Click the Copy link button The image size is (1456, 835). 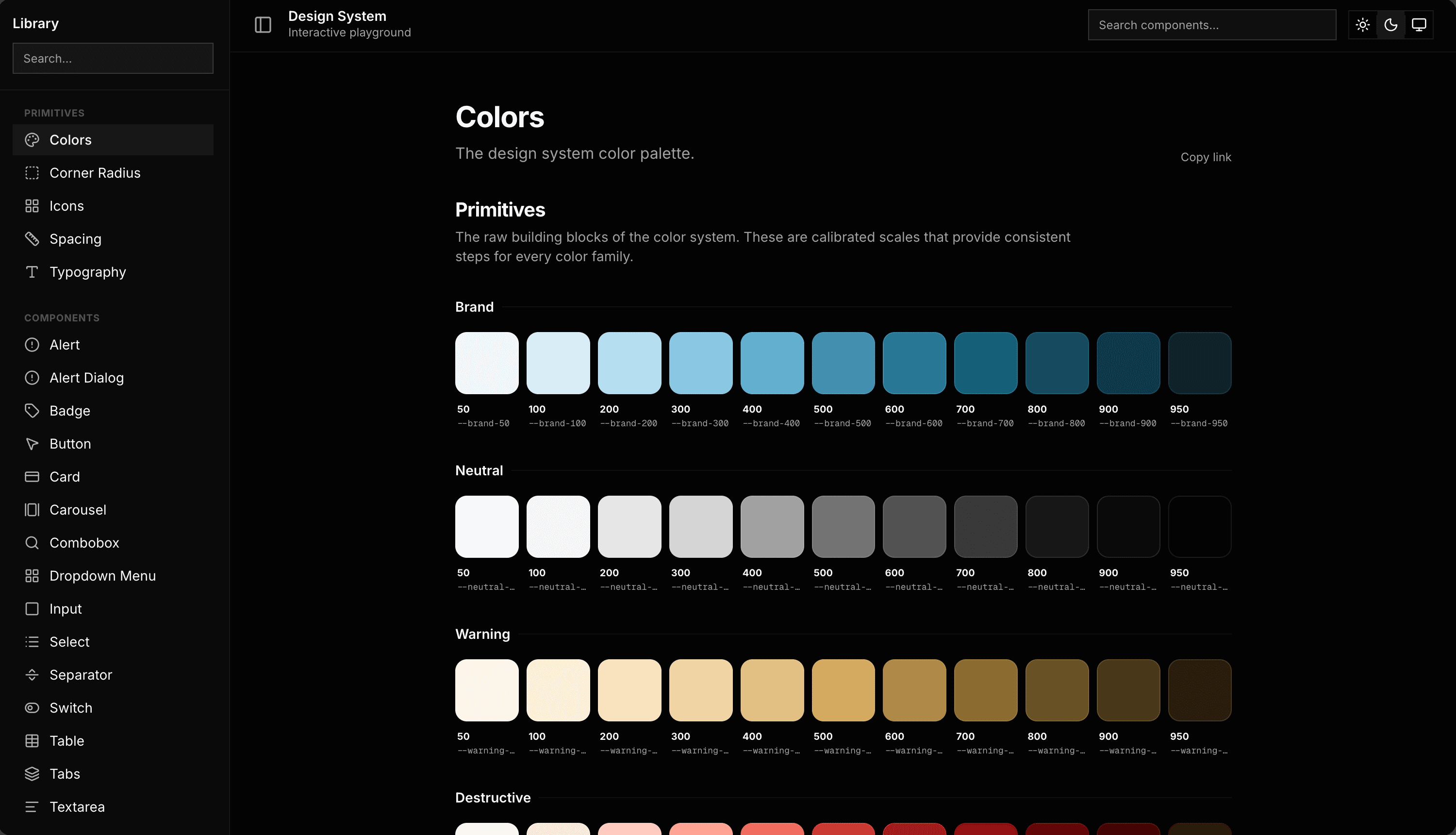[1206, 157]
